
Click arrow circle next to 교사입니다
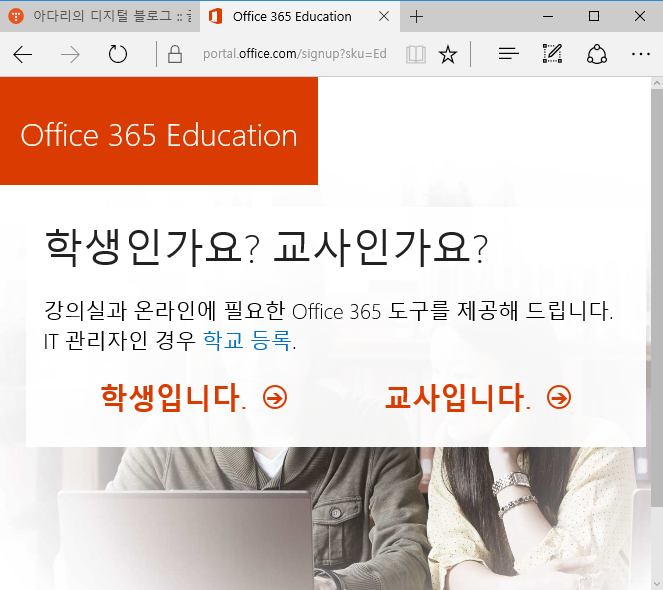tap(559, 398)
